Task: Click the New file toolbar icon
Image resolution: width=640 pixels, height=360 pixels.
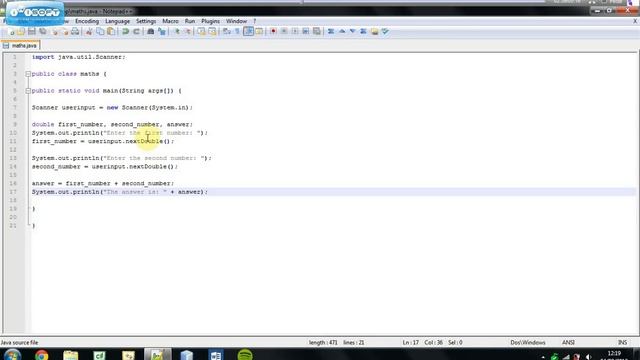Action: pos(11,31)
